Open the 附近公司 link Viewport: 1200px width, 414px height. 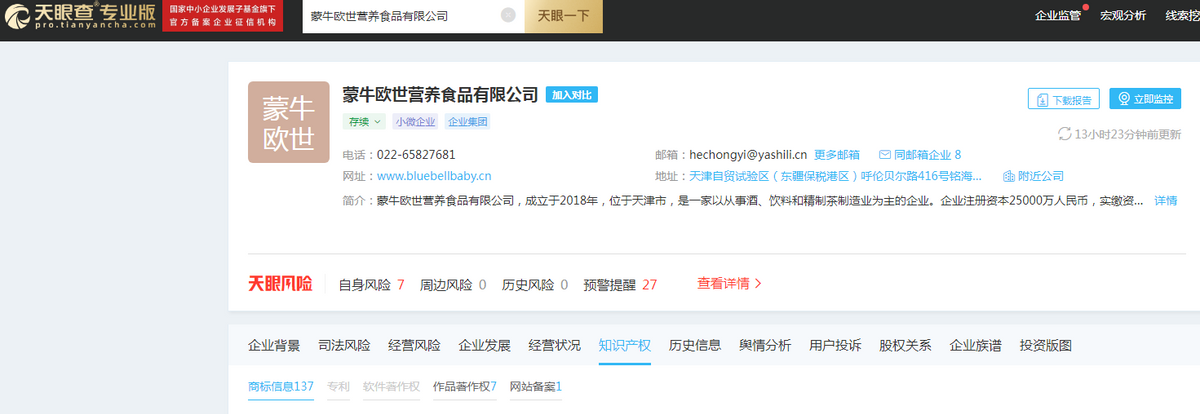pyautogui.click(x=1041, y=176)
